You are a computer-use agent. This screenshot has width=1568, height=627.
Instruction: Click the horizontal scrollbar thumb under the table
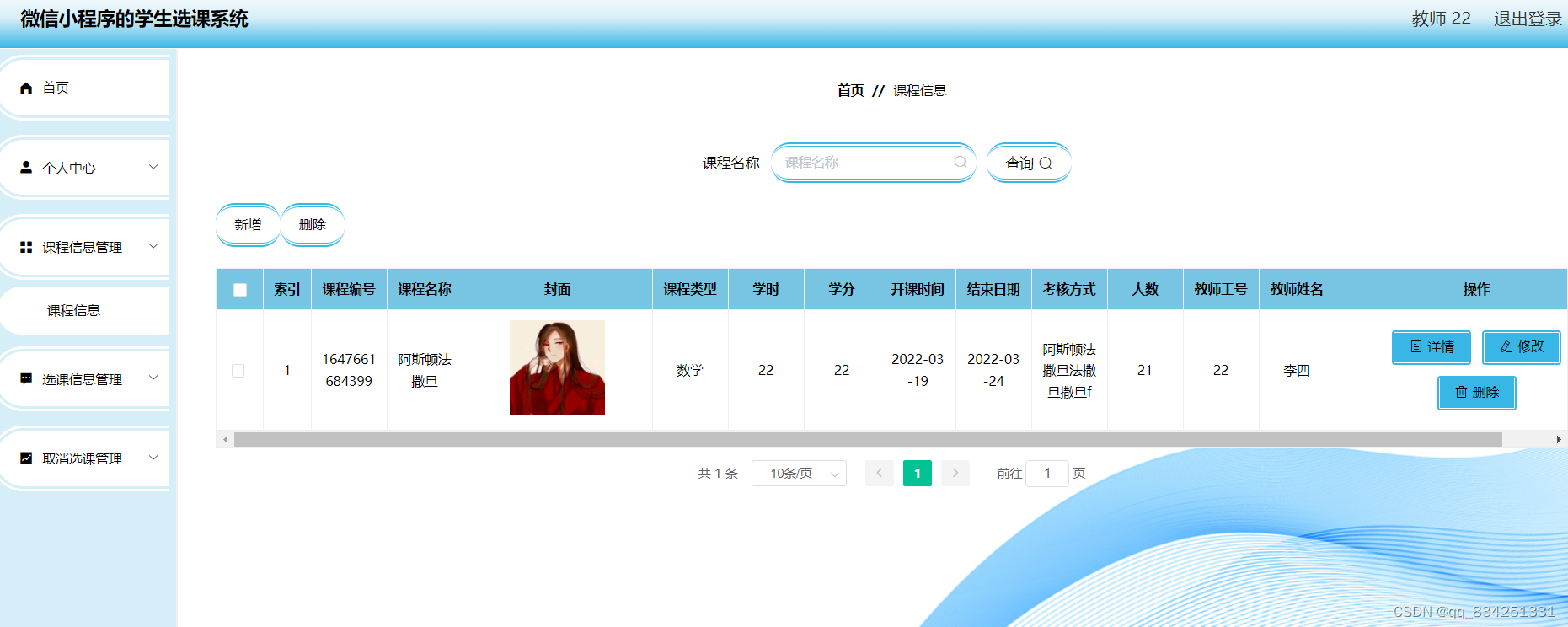click(868, 440)
